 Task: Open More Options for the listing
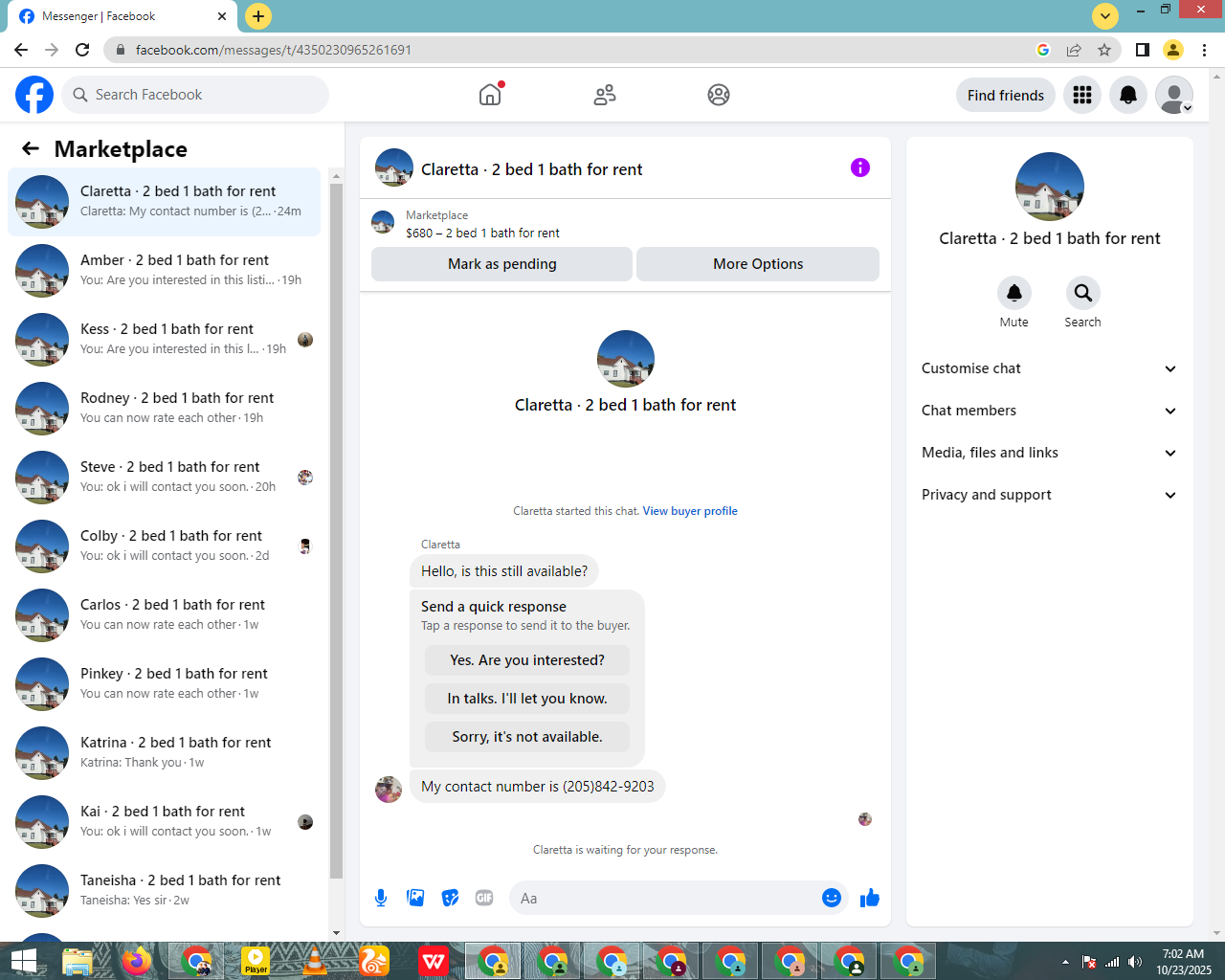click(758, 264)
